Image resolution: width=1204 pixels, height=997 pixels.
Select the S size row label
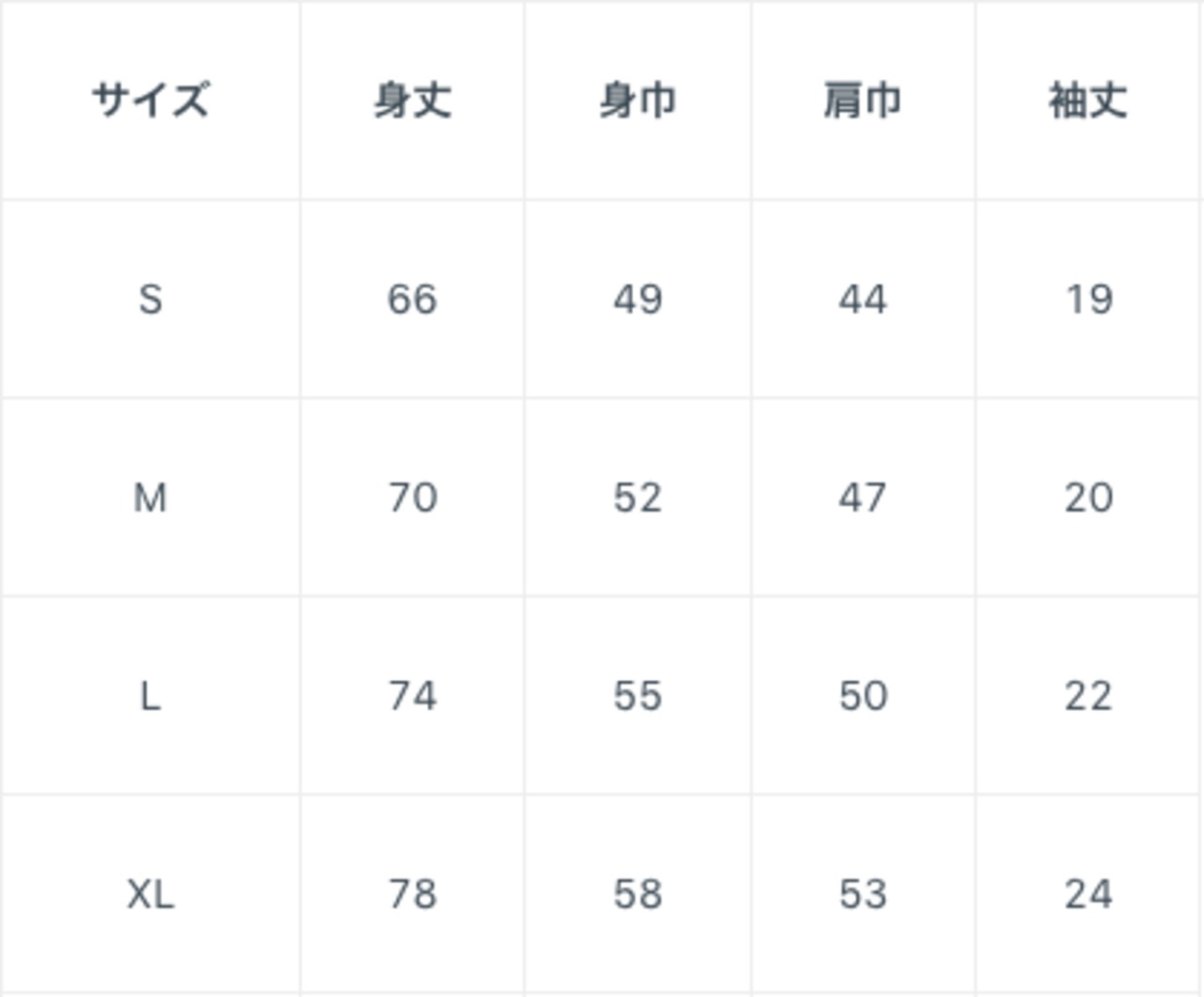[150, 299]
